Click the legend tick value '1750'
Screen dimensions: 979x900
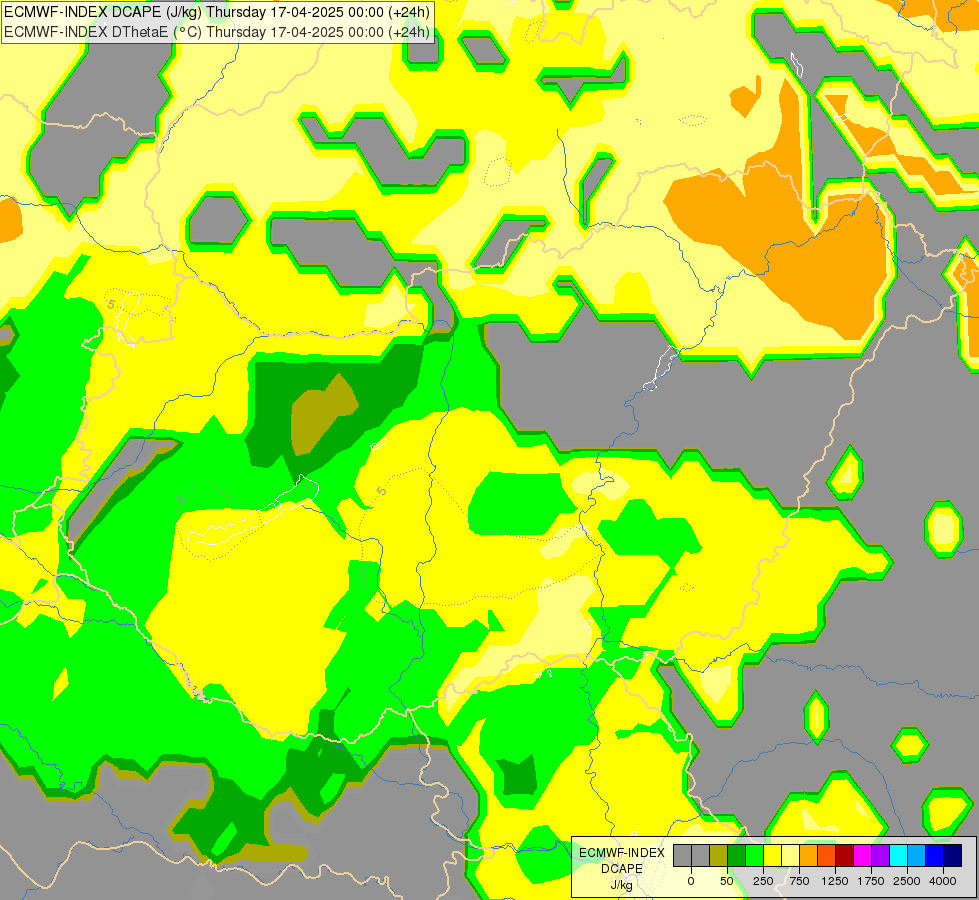(x=871, y=881)
